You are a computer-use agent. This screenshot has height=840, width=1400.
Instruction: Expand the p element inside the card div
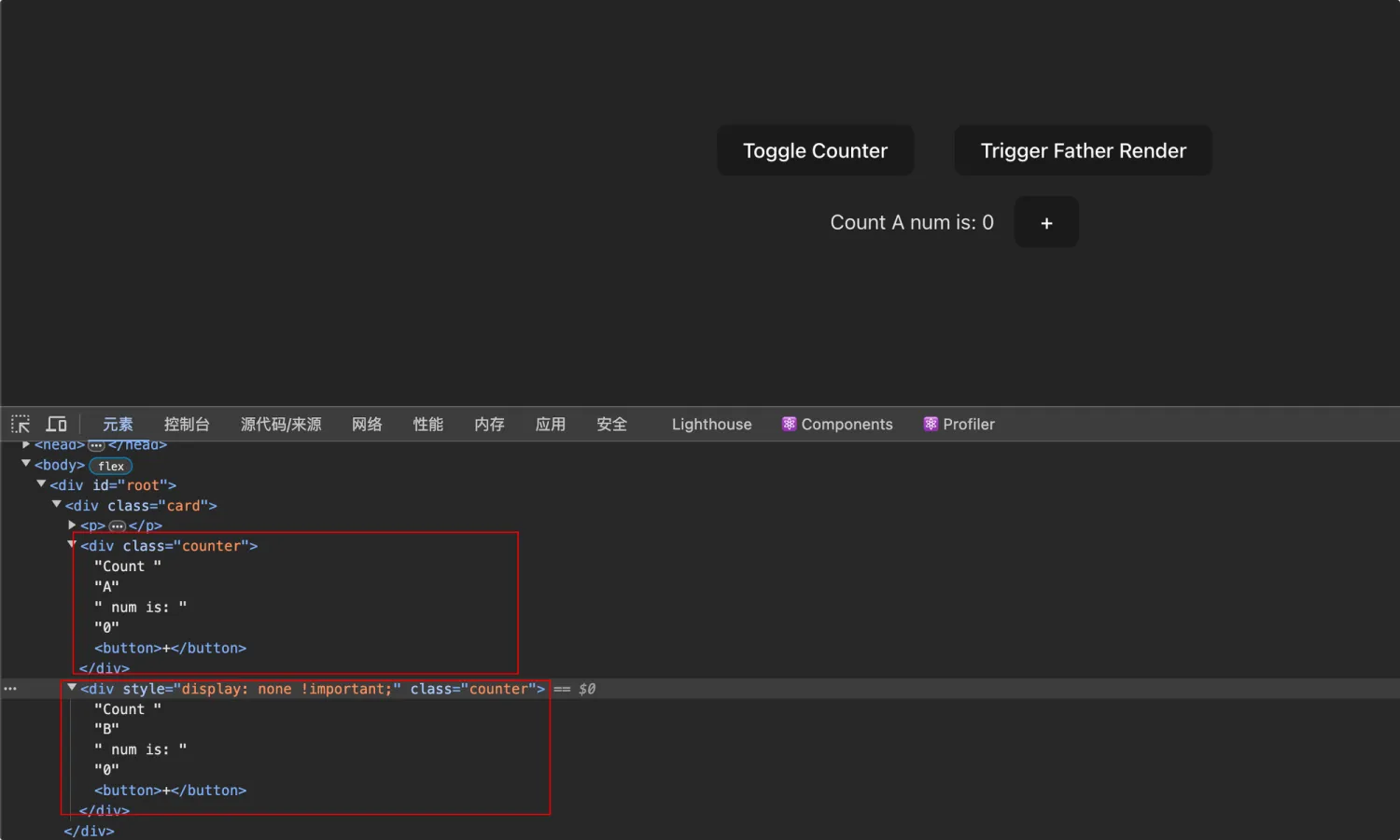[72, 525]
